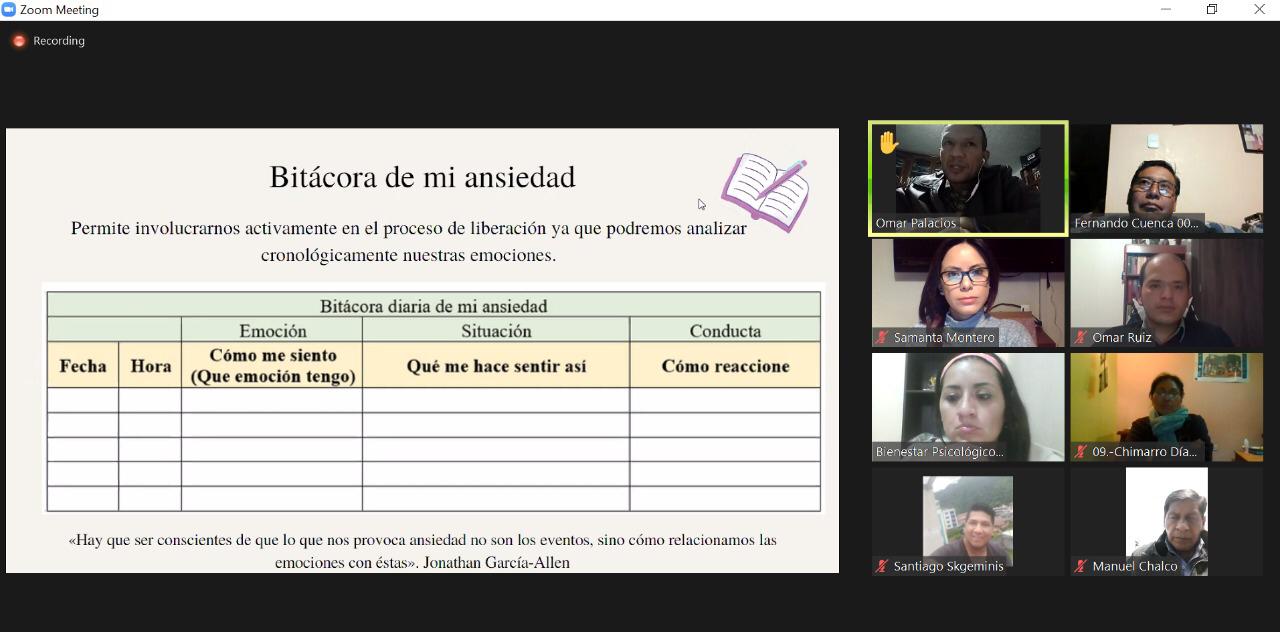
Task: Click the "Fernando Cuenca 00..." name label
Action: pyautogui.click(x=1136, y=224)
